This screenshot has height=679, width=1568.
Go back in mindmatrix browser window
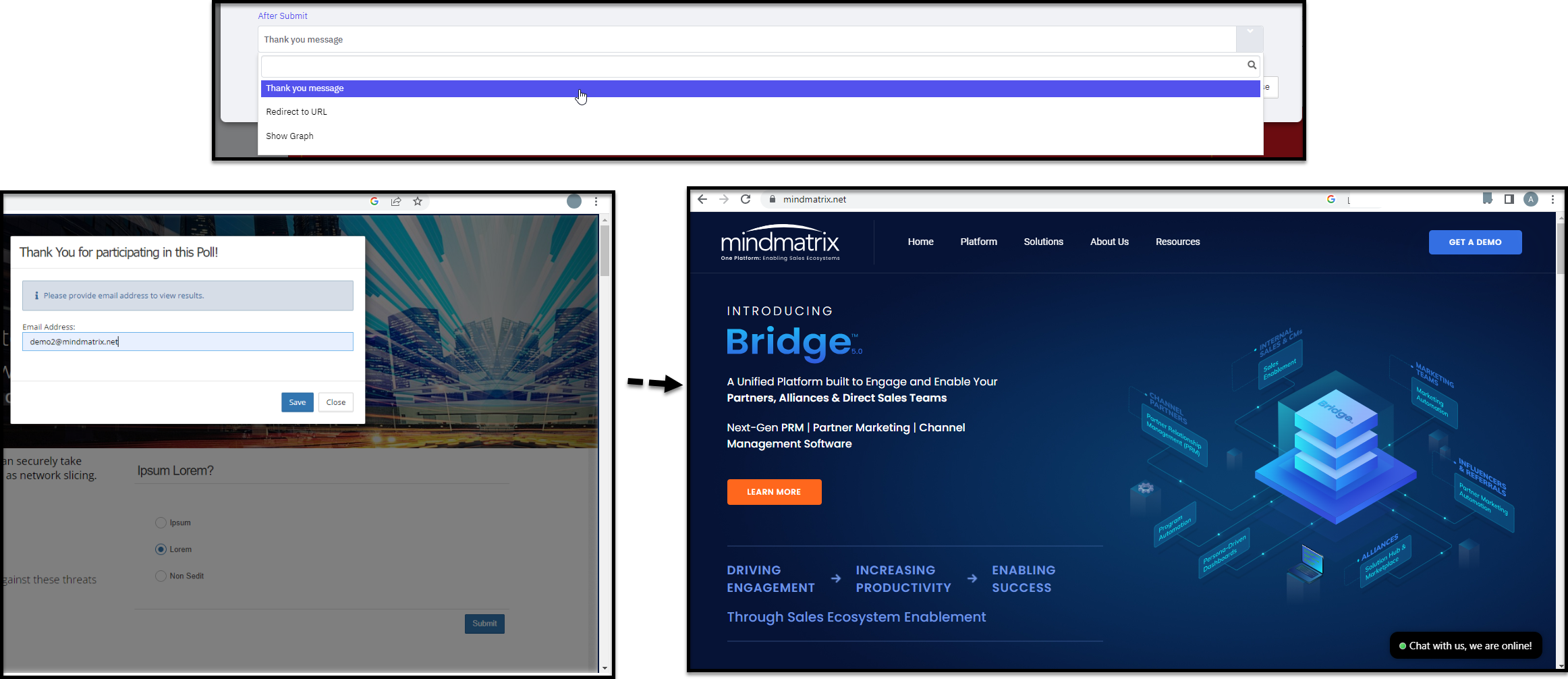pyautogui.click(x=702, y=199)
